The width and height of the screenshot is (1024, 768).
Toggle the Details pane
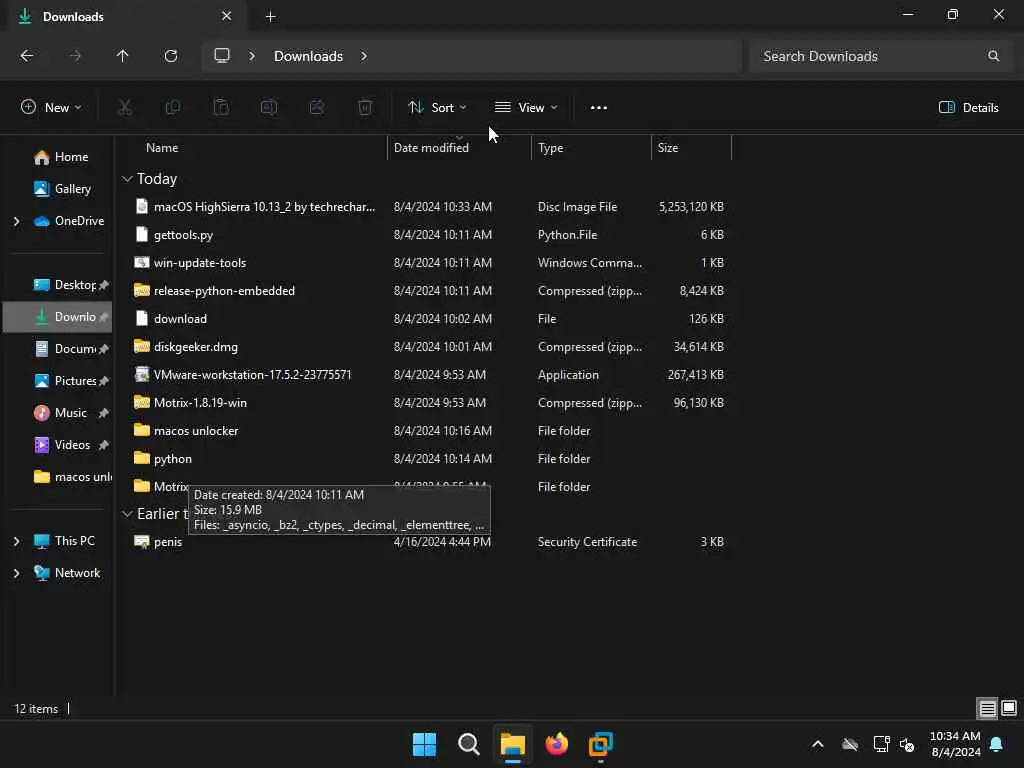[x=968, y=107]
